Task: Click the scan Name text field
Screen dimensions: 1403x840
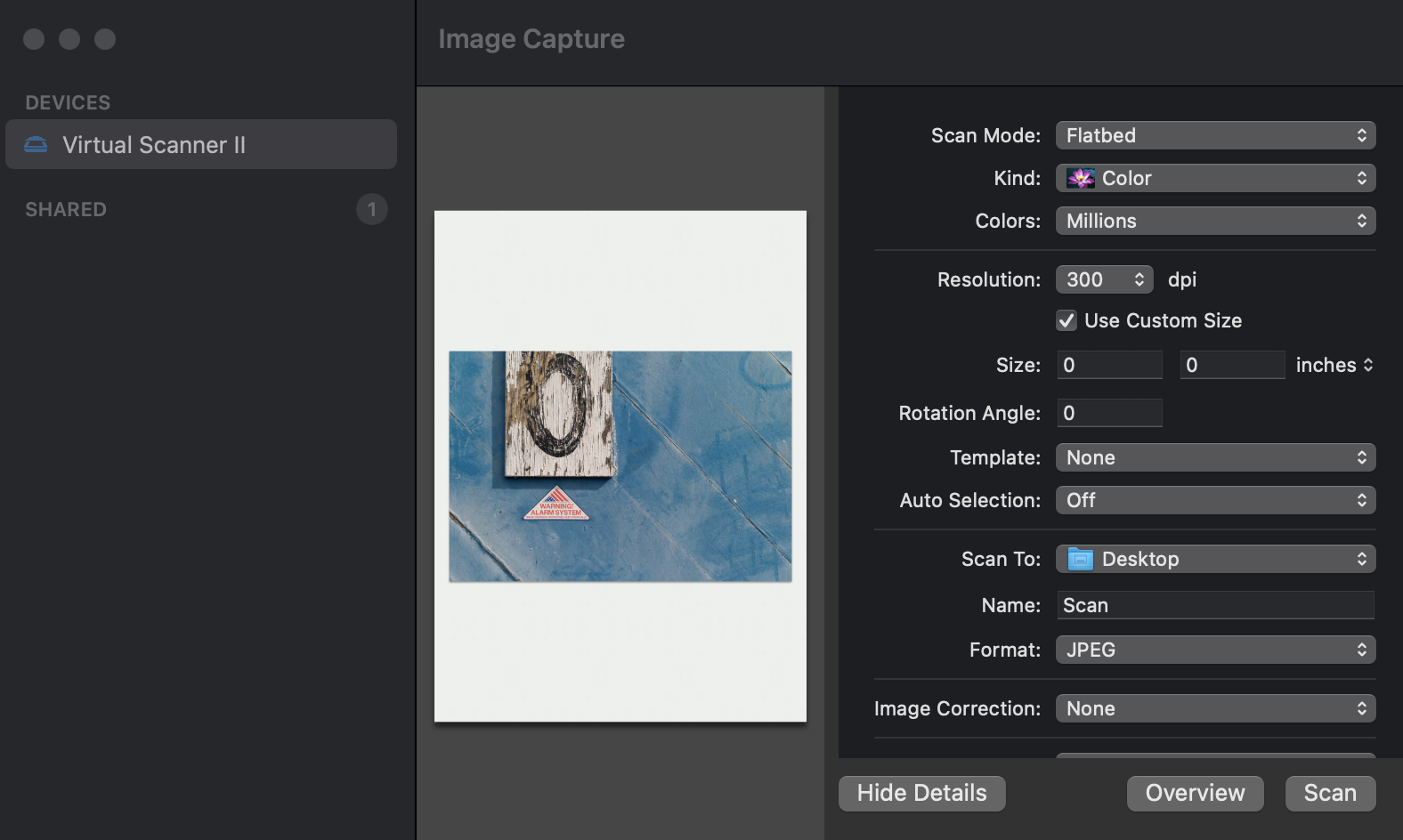Action: tap(1215, 605)
